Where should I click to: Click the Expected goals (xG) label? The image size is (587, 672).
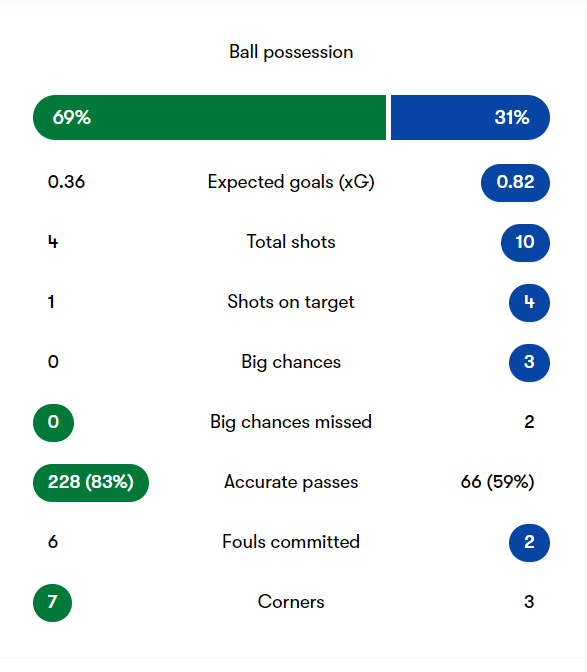[x=291, y=183]
